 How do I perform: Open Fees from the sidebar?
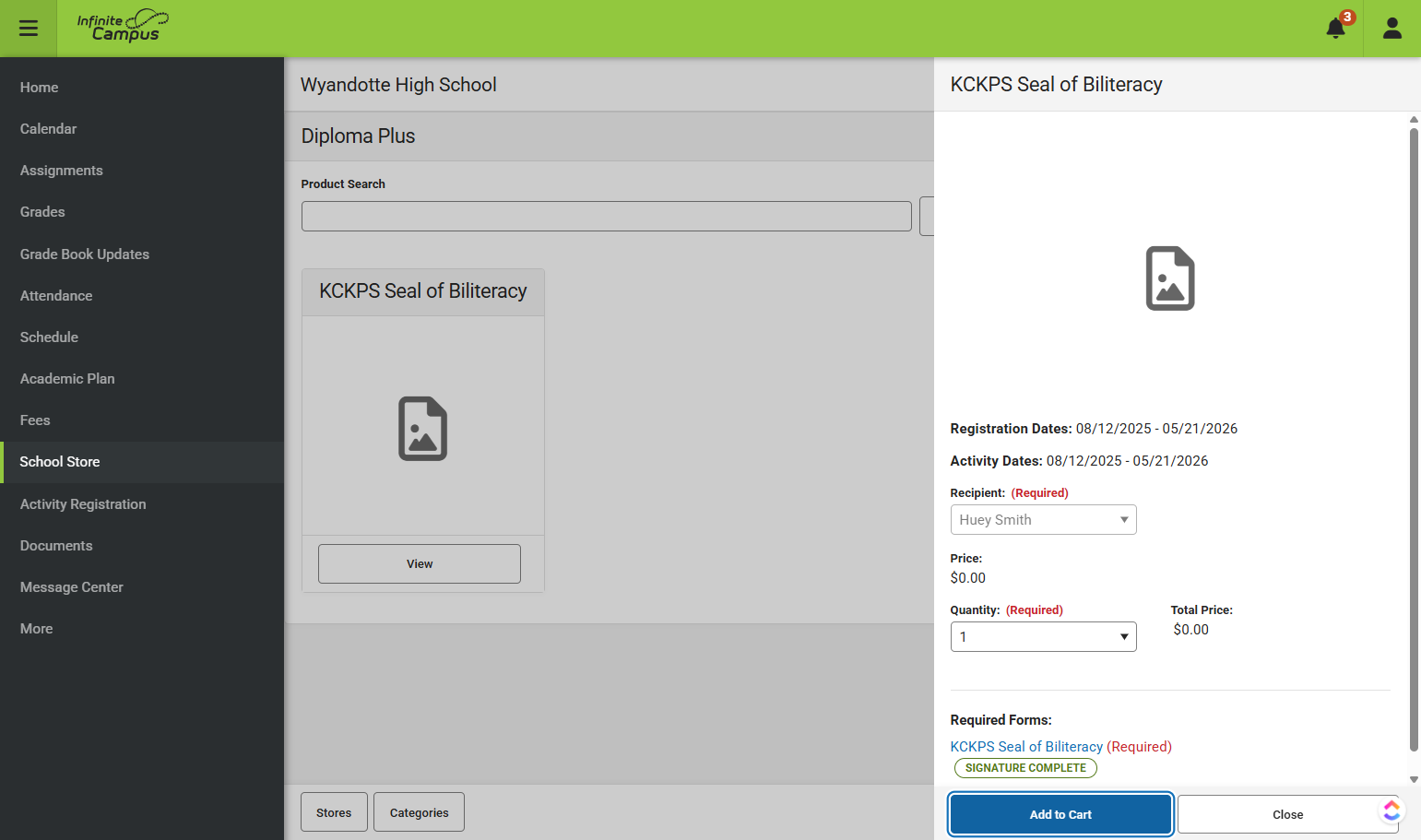point(142,420)
